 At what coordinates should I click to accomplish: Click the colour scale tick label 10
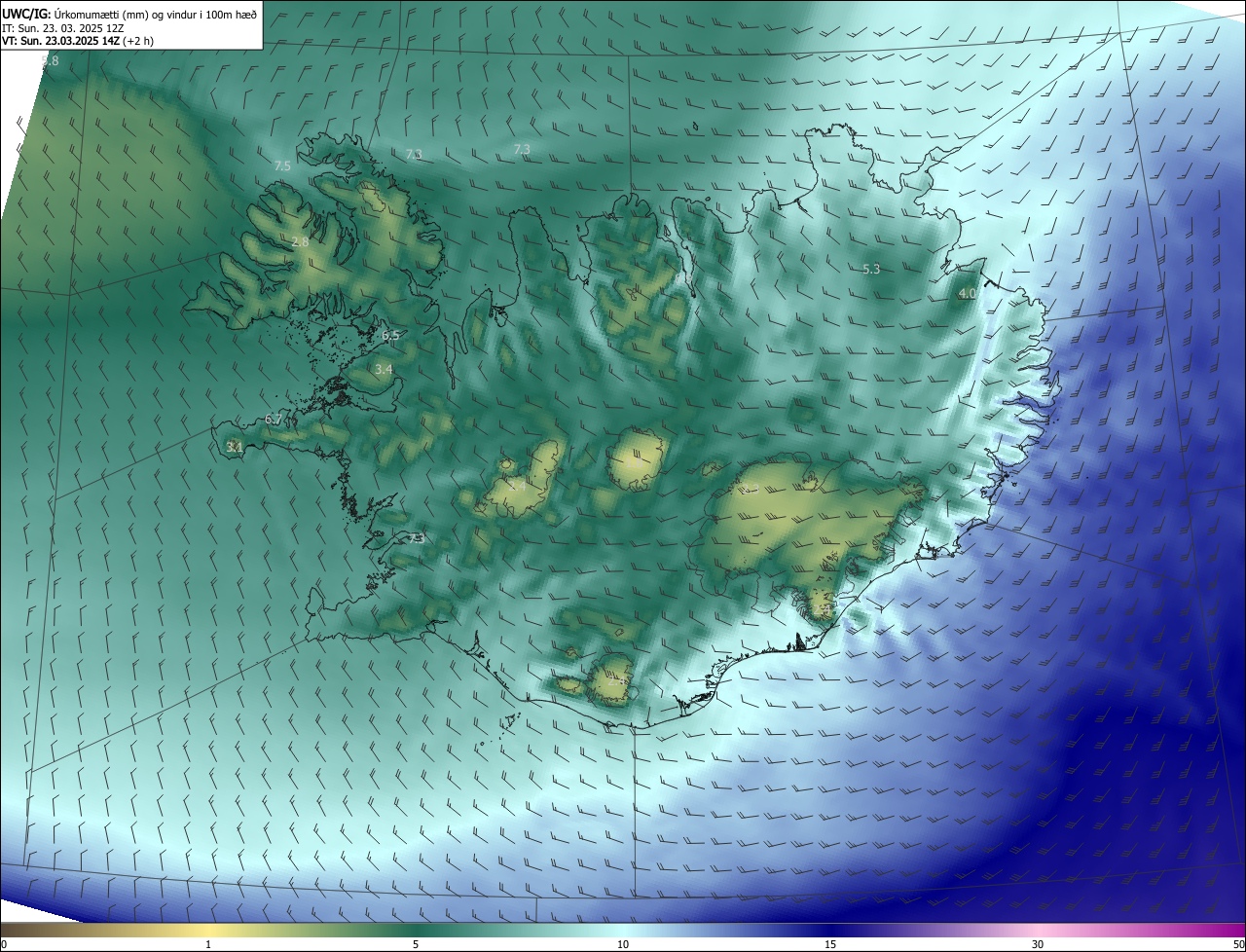(623, 944)
